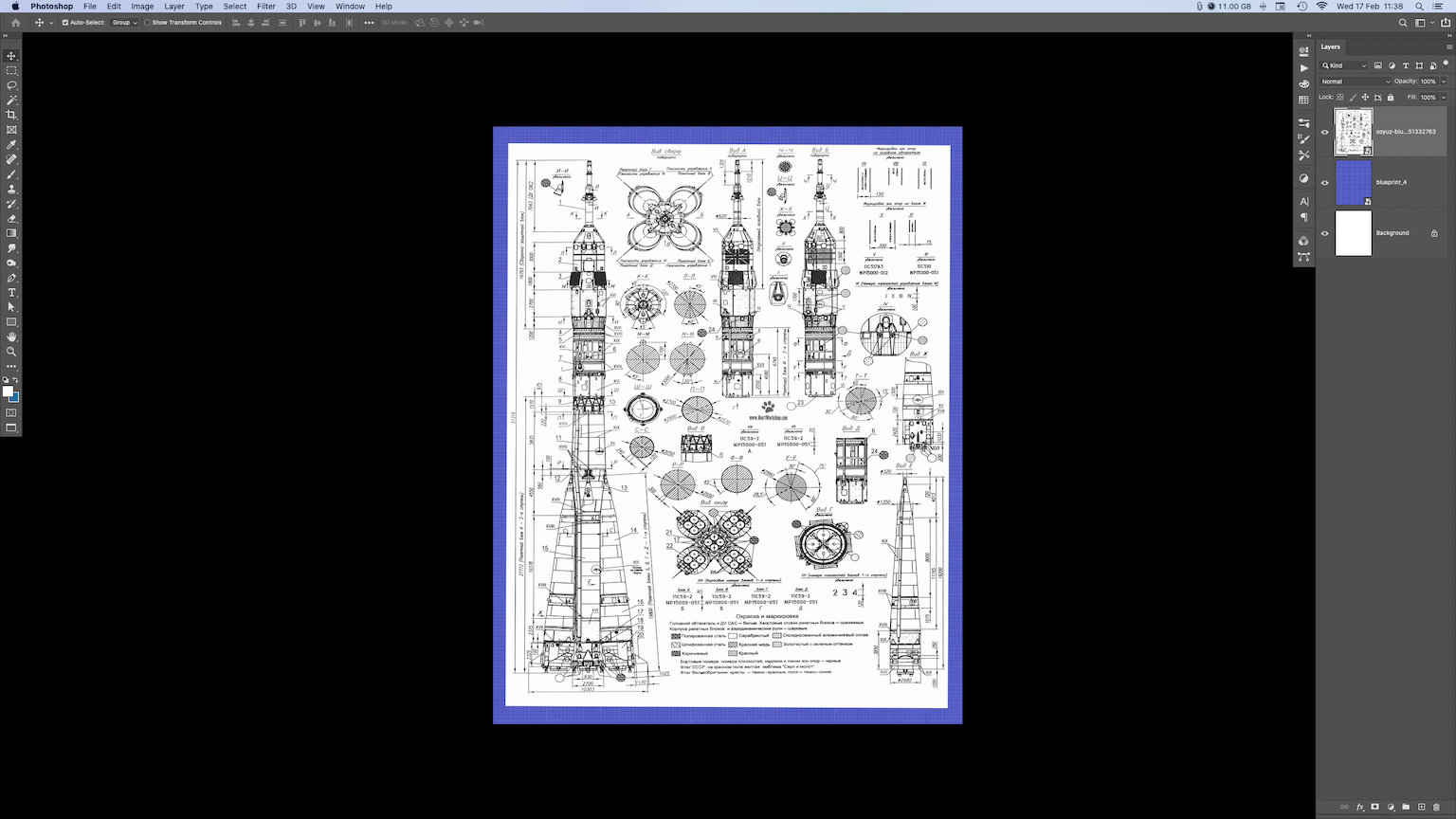1456x819 pixels.
Task: Select the Magic Wand tool
Action: pos(11,100)
